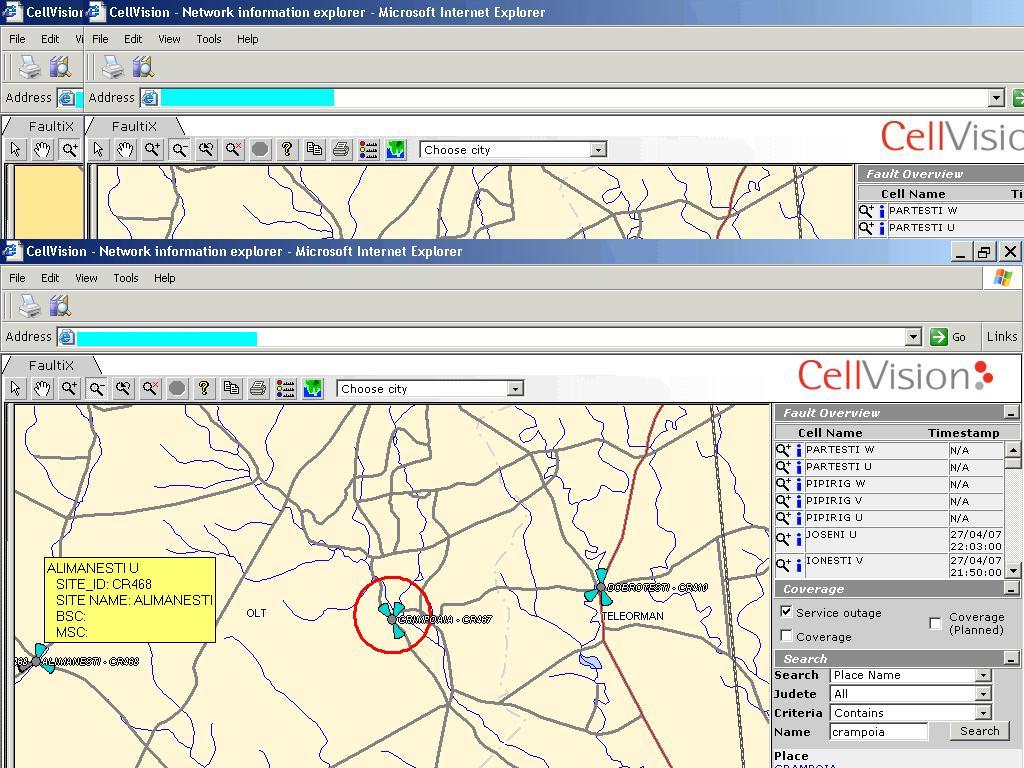Click the CRAMPOAIA CR467 cell site marker
1024x768 pixels.
[392, 619]
